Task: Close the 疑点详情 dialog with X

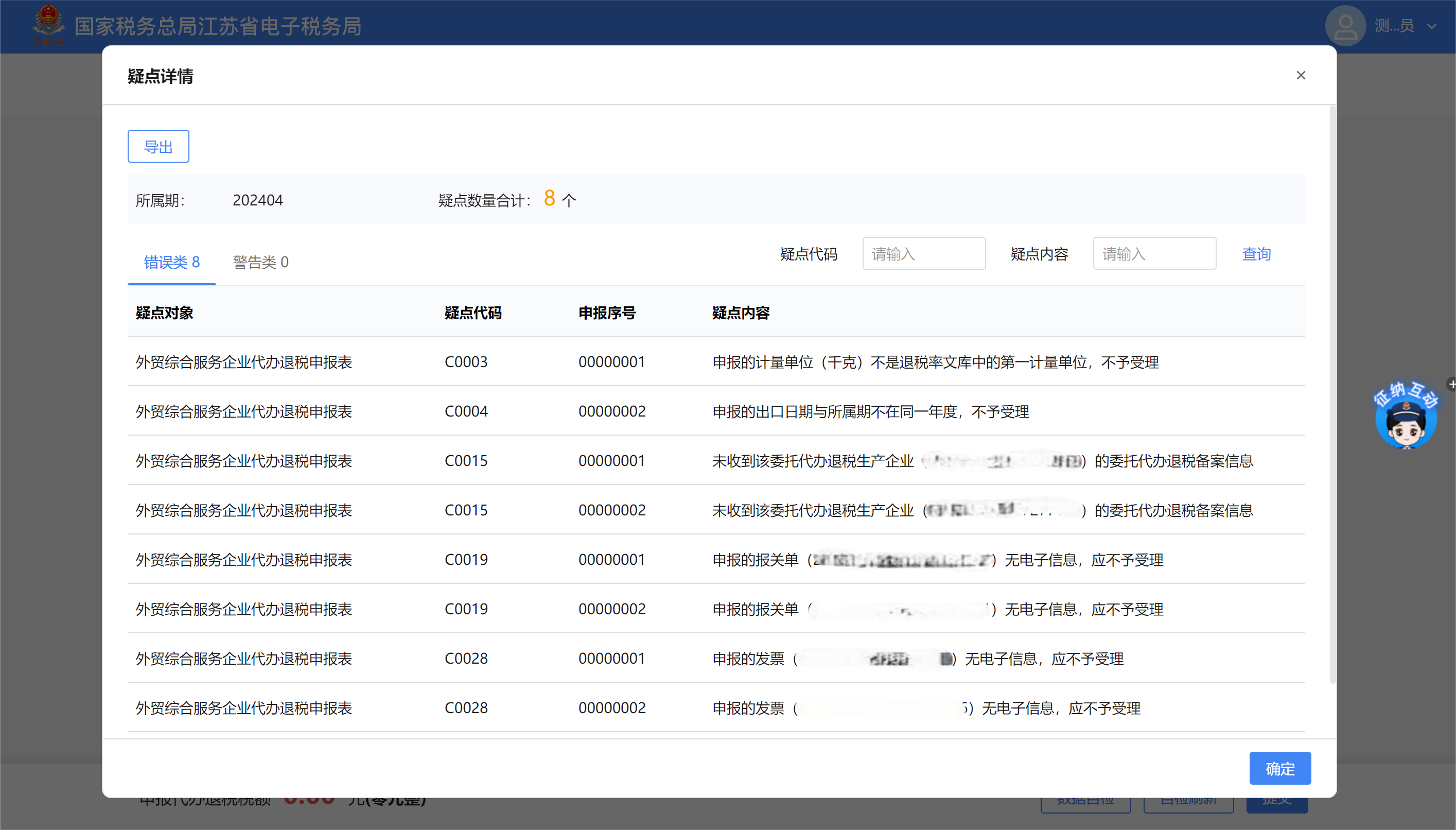Action: (1301, 75)
